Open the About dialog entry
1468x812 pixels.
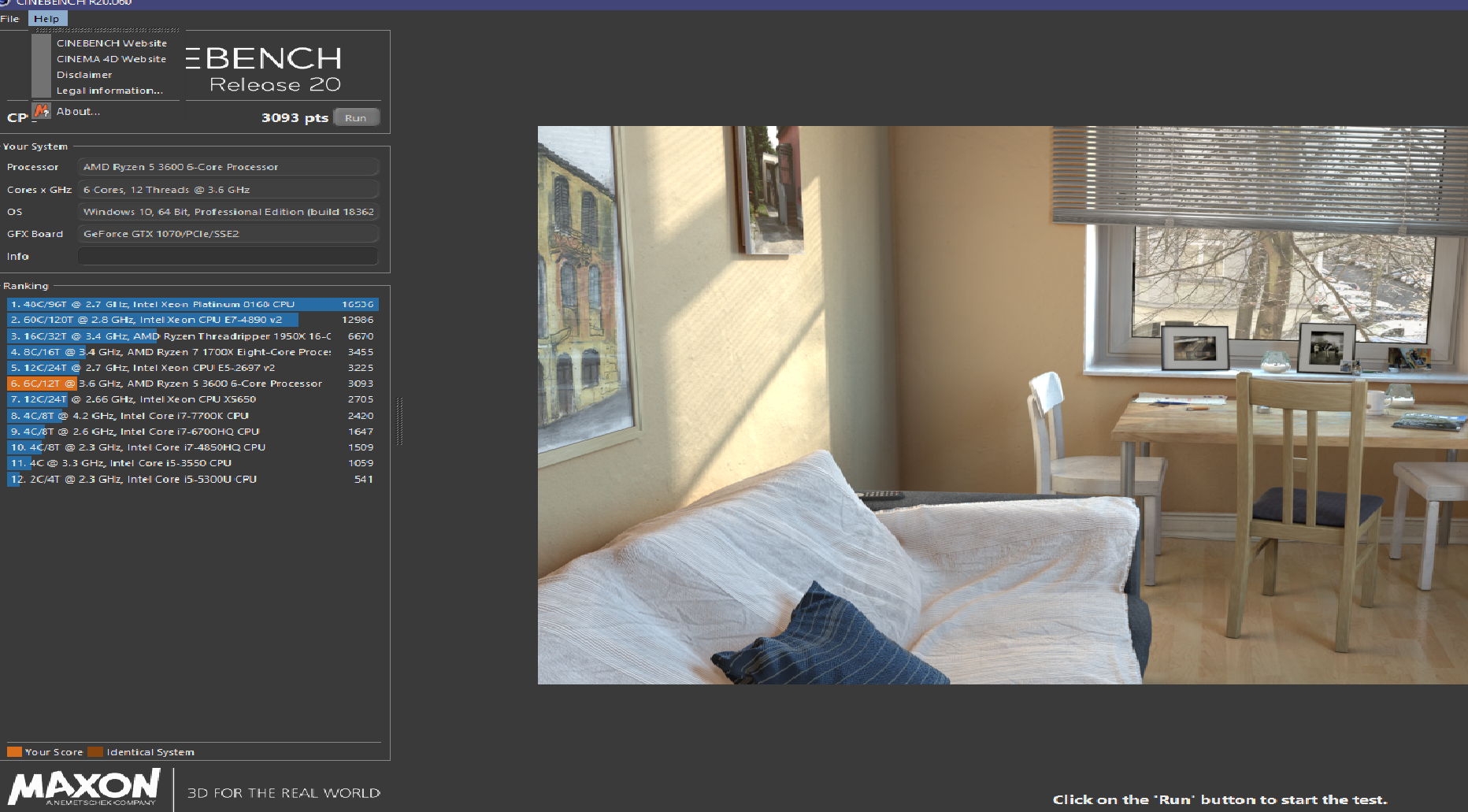pyautogui.click(x=78, y=112)
